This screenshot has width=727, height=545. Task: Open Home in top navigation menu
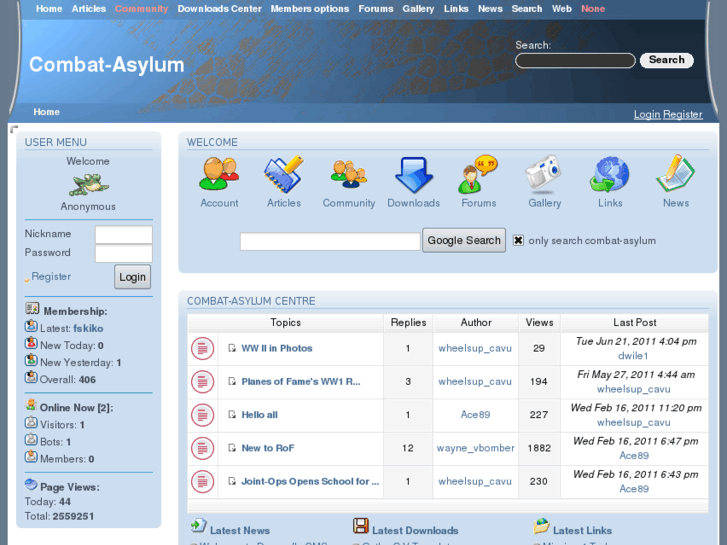49,8
